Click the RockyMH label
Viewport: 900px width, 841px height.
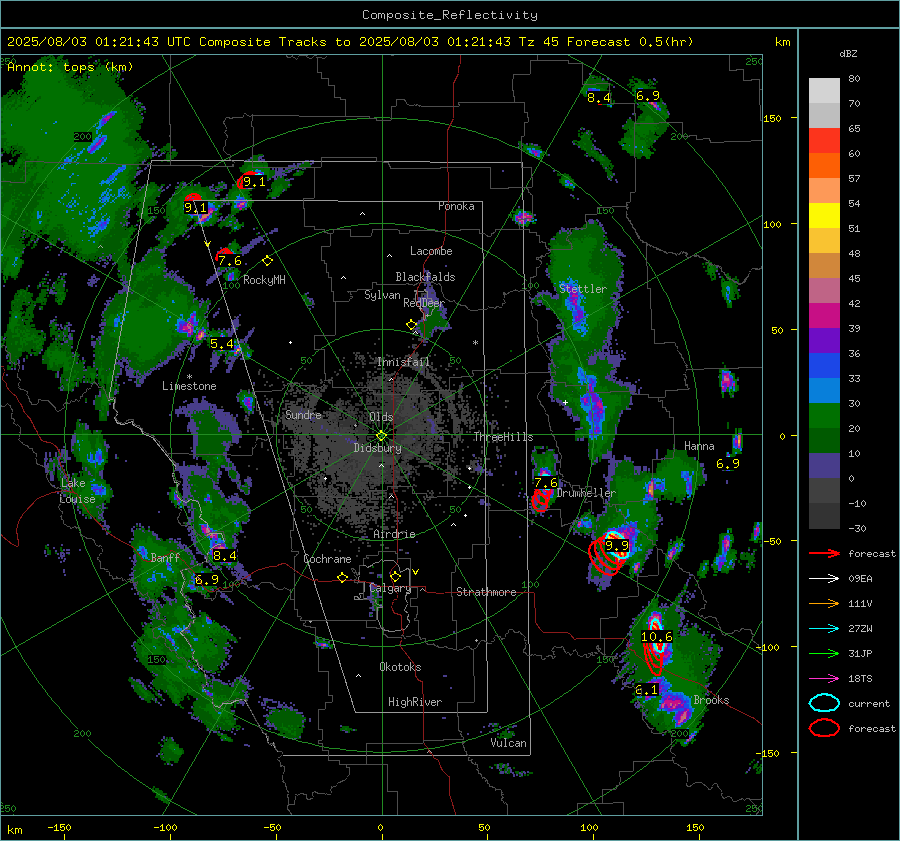264,280
